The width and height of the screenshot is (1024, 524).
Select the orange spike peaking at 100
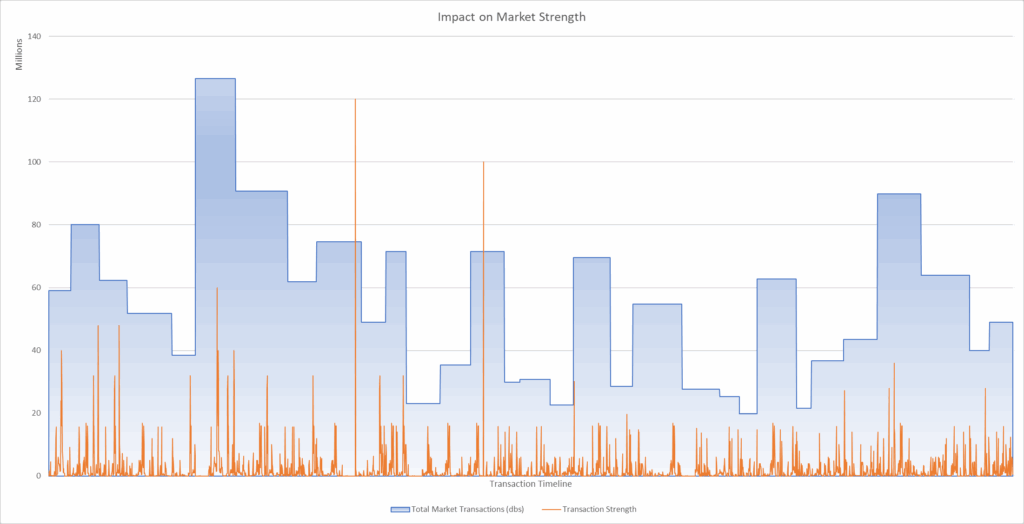[483, 200]
